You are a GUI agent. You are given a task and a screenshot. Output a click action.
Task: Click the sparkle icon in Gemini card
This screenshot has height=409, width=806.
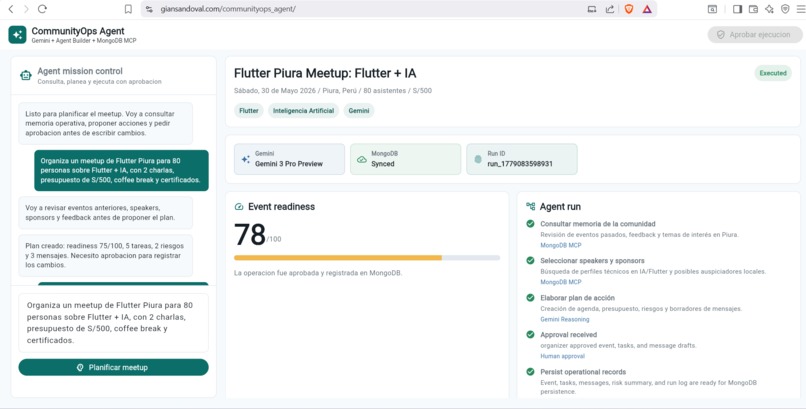point(245,159)
